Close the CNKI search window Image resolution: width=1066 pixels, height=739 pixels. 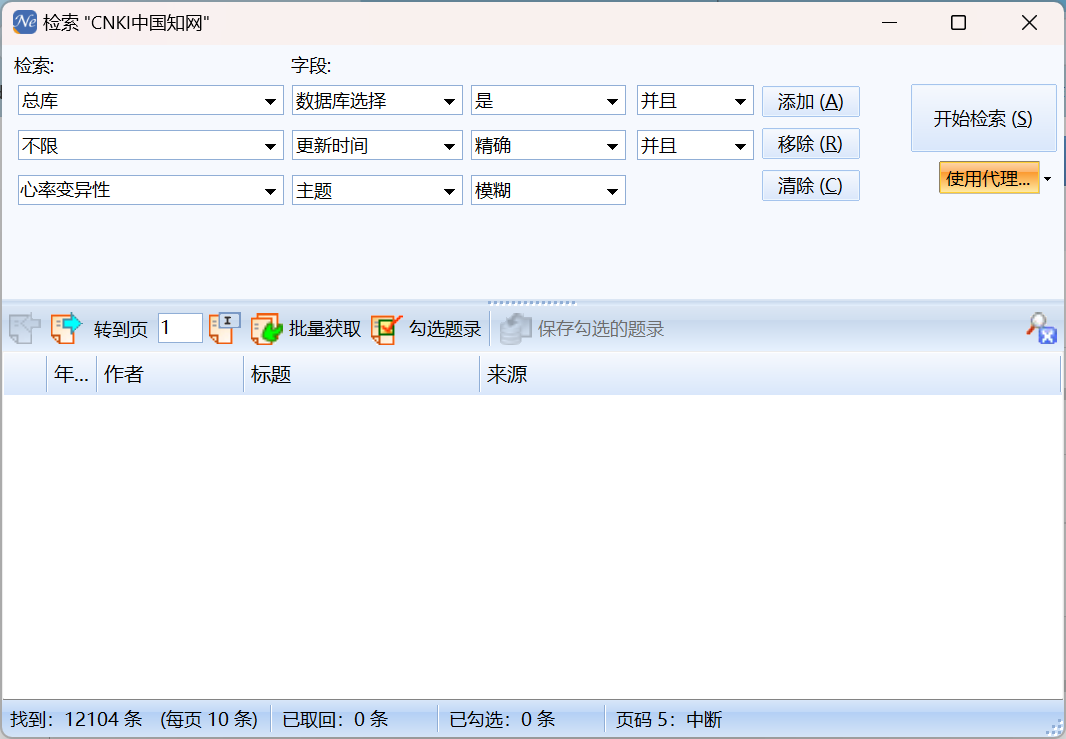(1029, 22)
